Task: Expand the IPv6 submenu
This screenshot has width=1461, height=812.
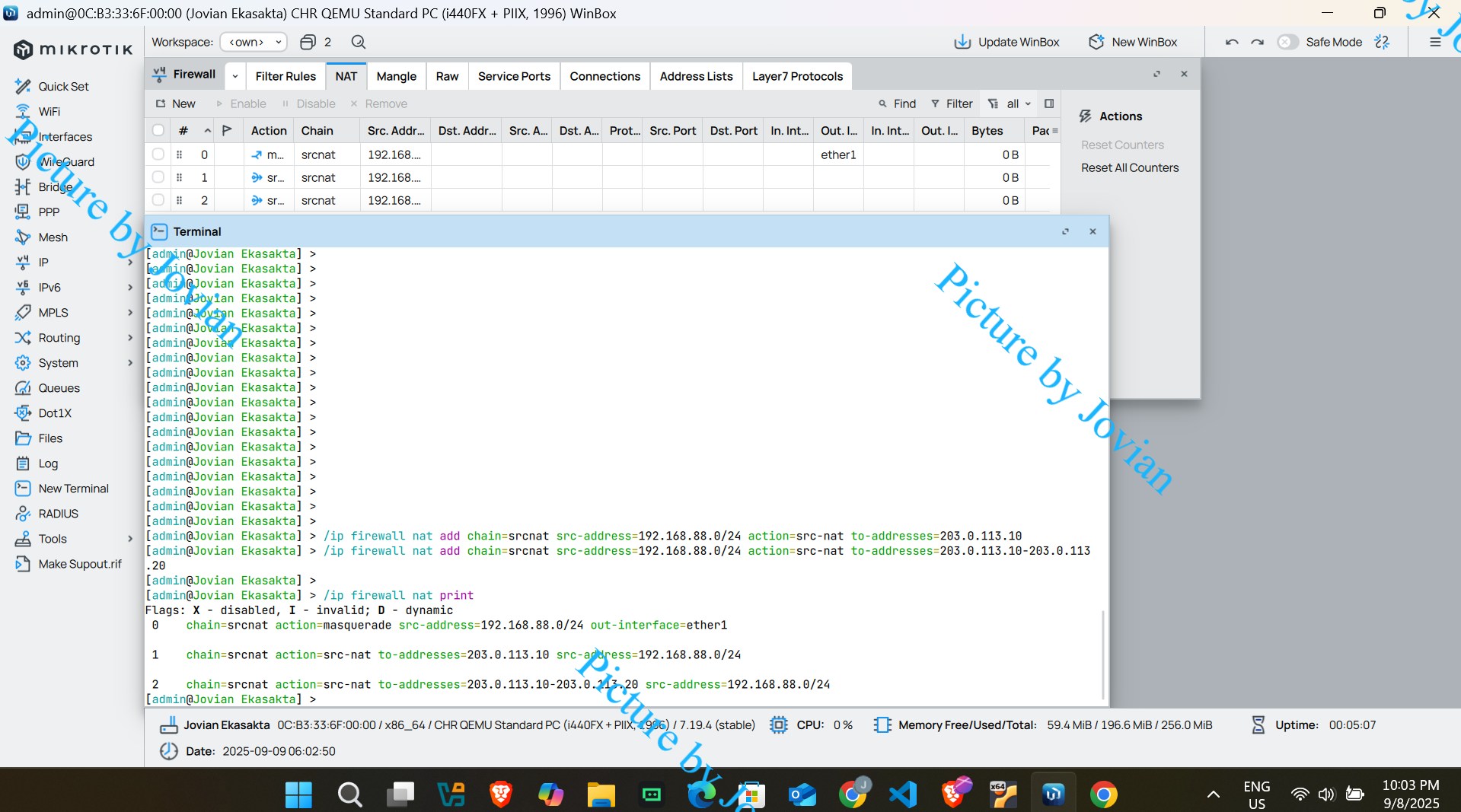Action: (x=130, y=287)
